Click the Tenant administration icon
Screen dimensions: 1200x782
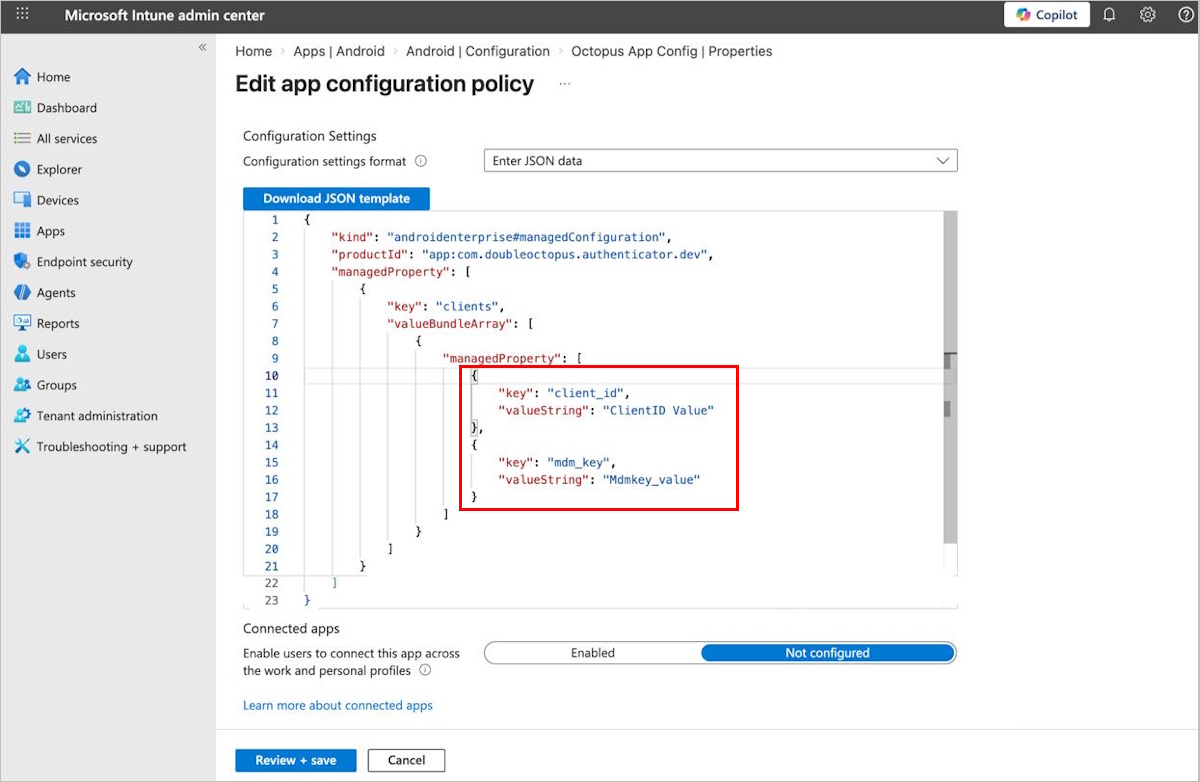tap(22, 416)
